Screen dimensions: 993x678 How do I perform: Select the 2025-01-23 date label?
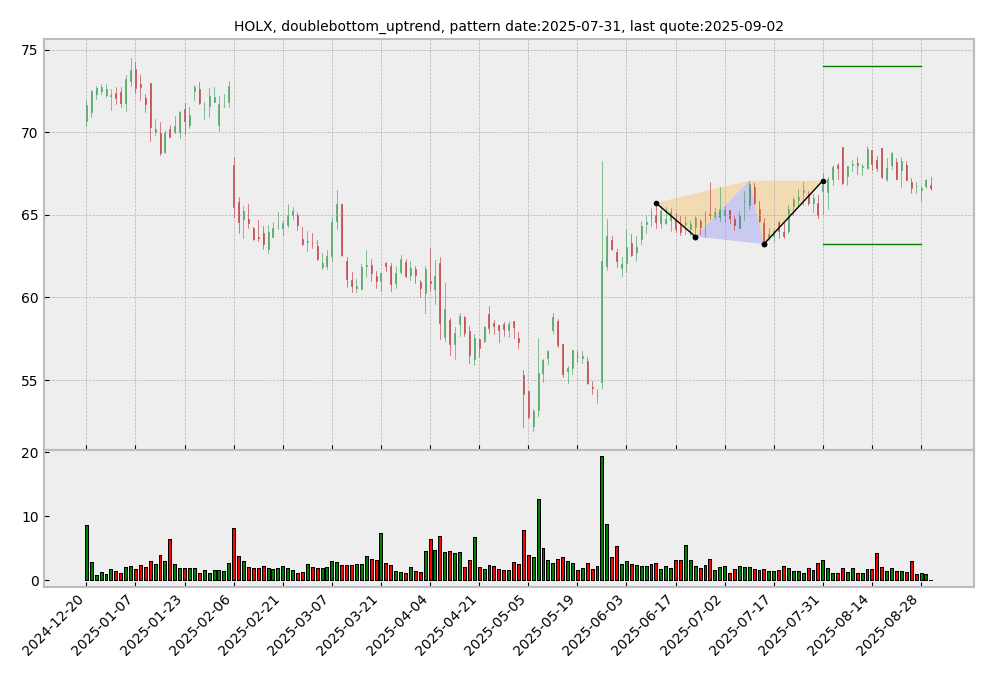pos(153,625)
